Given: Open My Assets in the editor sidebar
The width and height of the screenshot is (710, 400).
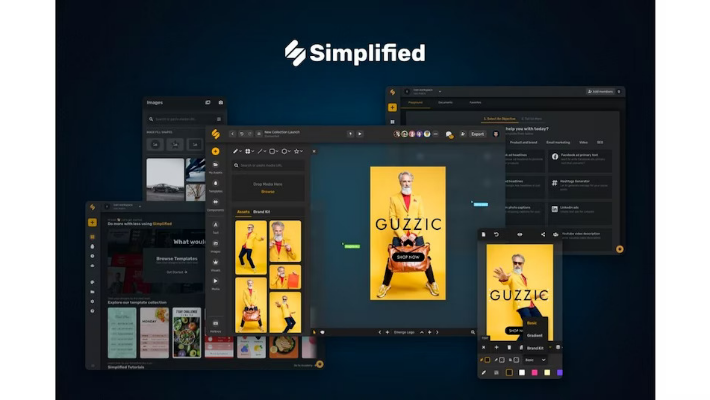Looking at the screenshot, I should (x=216, y=167).
